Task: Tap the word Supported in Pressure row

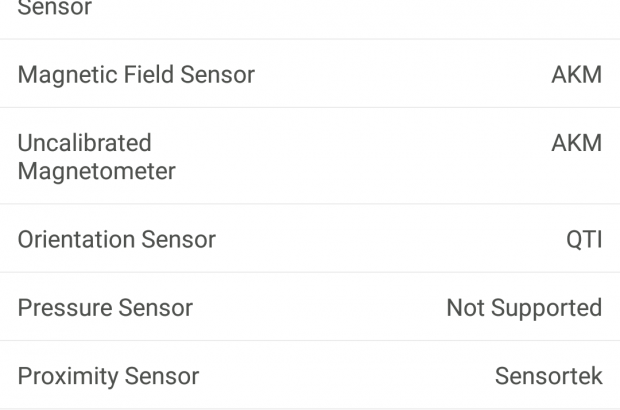Action: (x=544, y=308)
